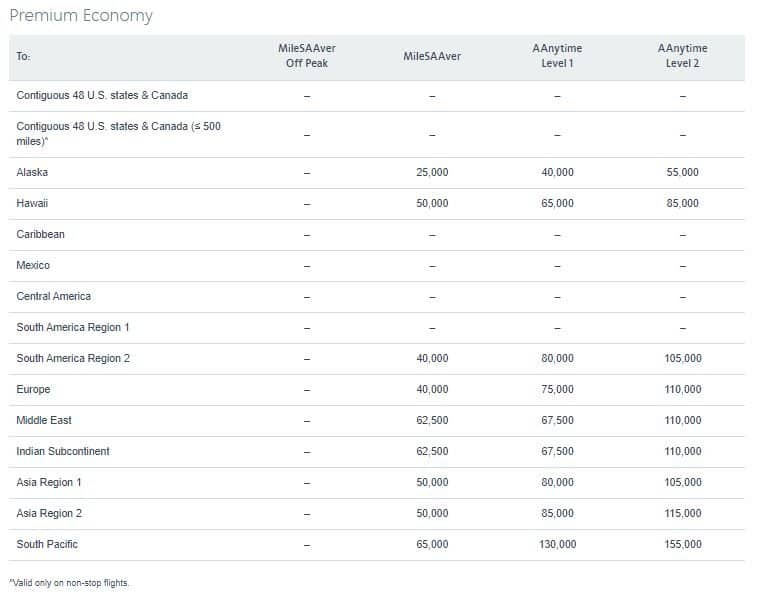
Task: Select the MileSAAver Off Peak column header
Action: (307, 56)
